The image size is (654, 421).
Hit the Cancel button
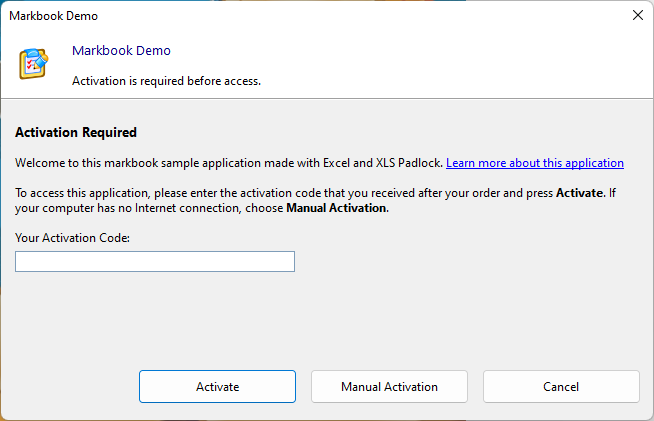[x=561, y=387]
